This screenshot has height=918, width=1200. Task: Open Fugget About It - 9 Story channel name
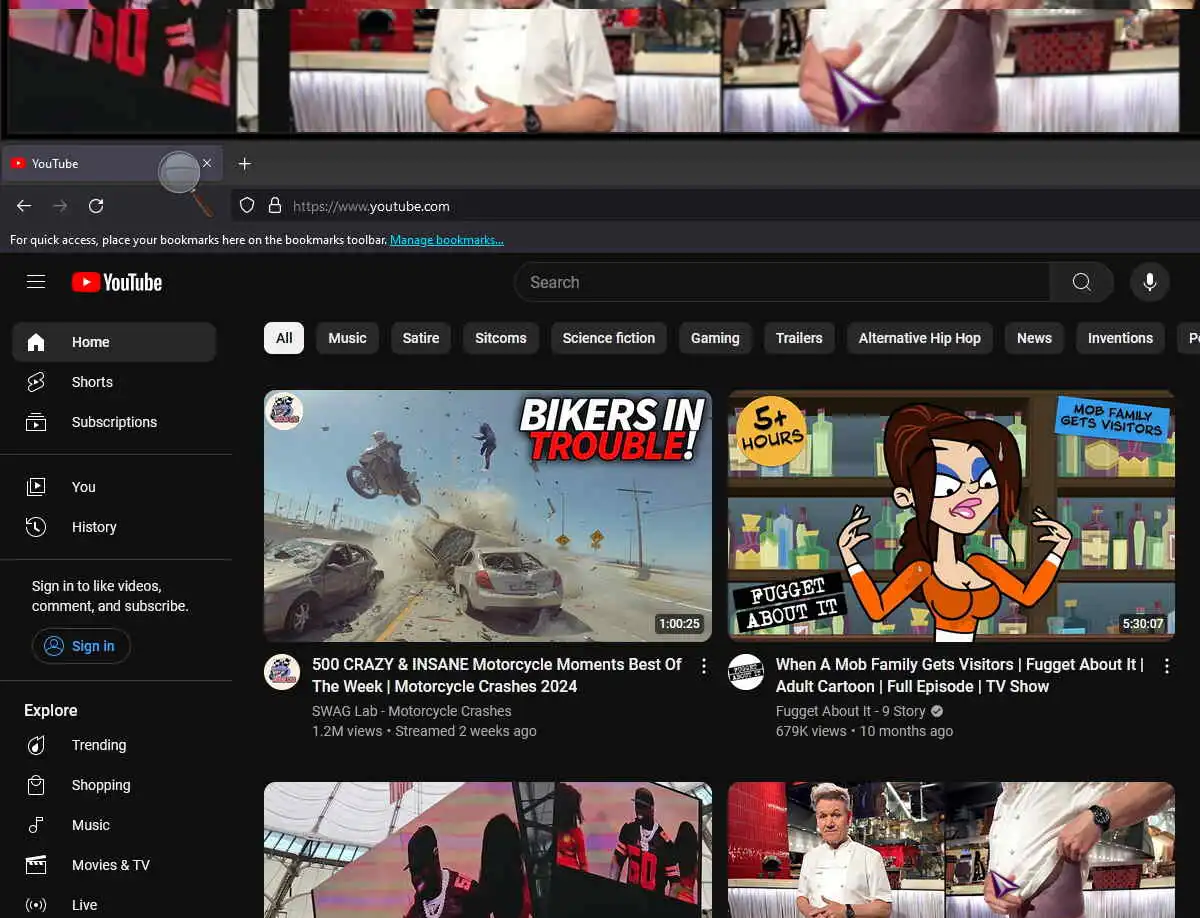[x=851, y=711]
